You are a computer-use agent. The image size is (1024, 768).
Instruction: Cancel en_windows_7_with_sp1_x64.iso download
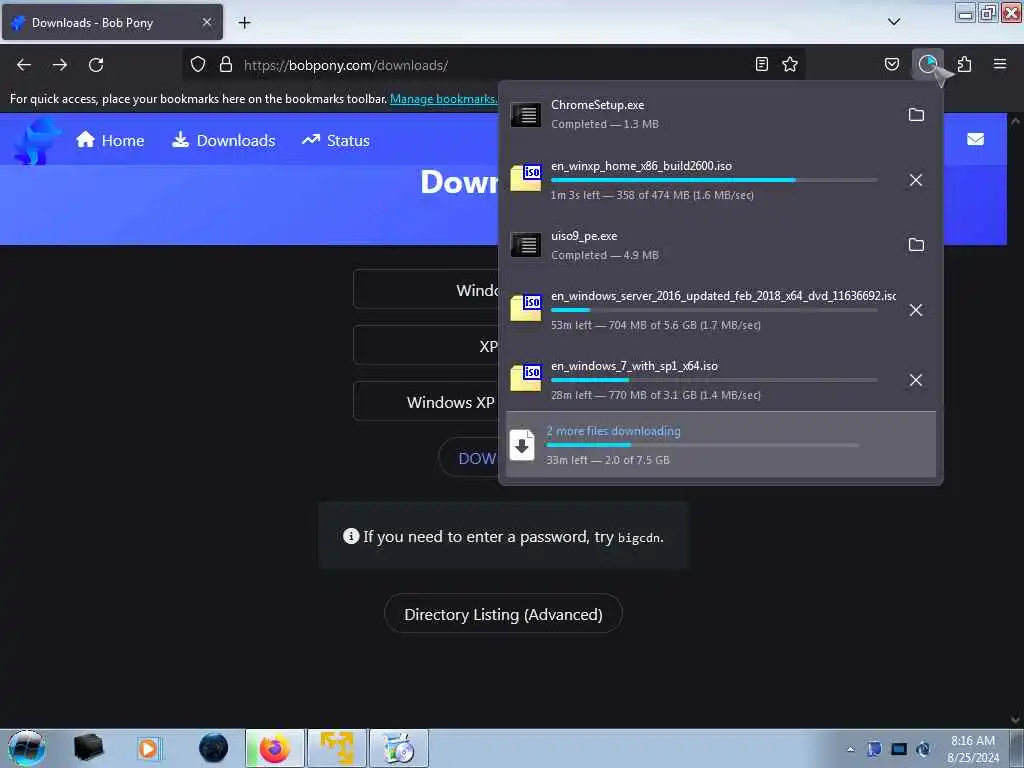click(x=916, y=380)
